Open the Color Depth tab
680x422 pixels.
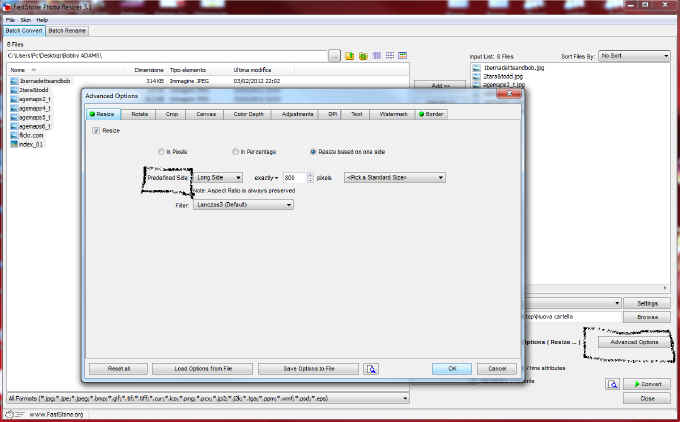click(248, 114)
